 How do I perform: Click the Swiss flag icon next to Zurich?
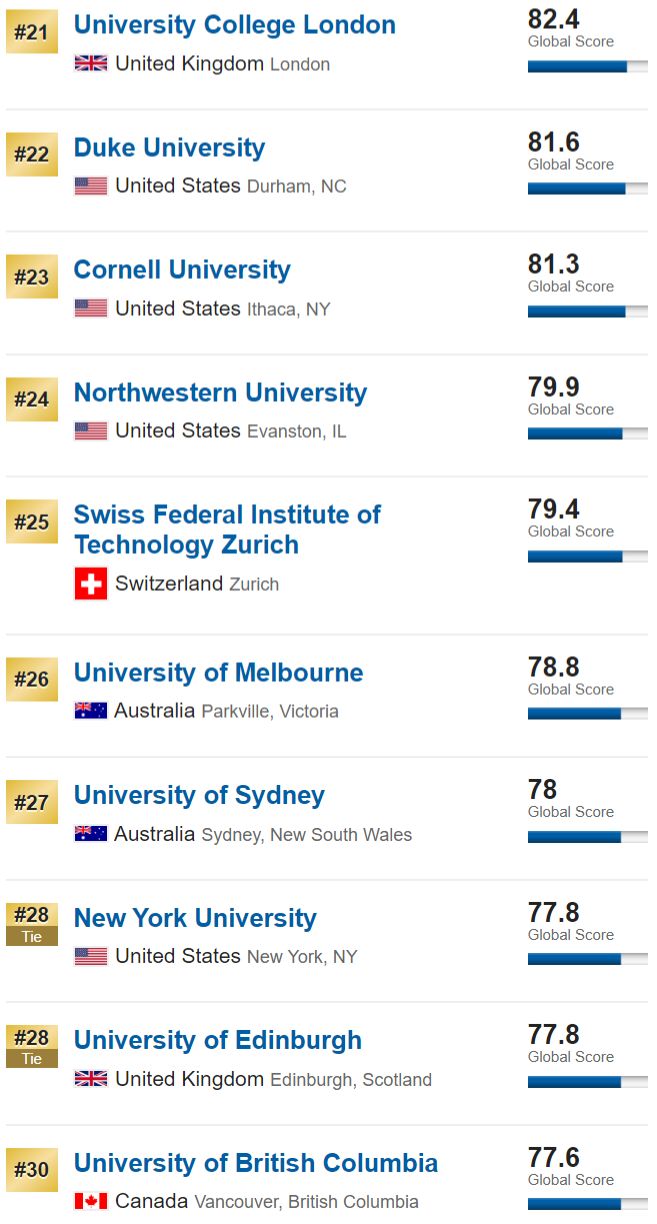coord(91,584)
